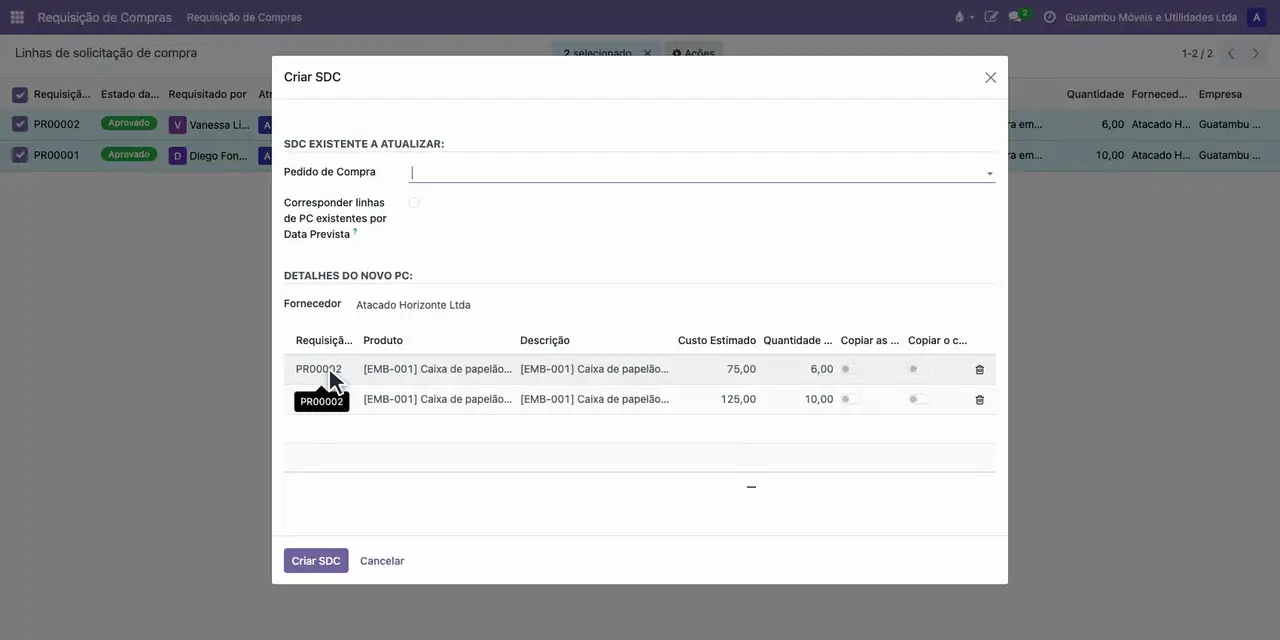Expand the Pedido de Compra dropdown arrow
The width and height of the screenshot is (1280, 640).
990,173
